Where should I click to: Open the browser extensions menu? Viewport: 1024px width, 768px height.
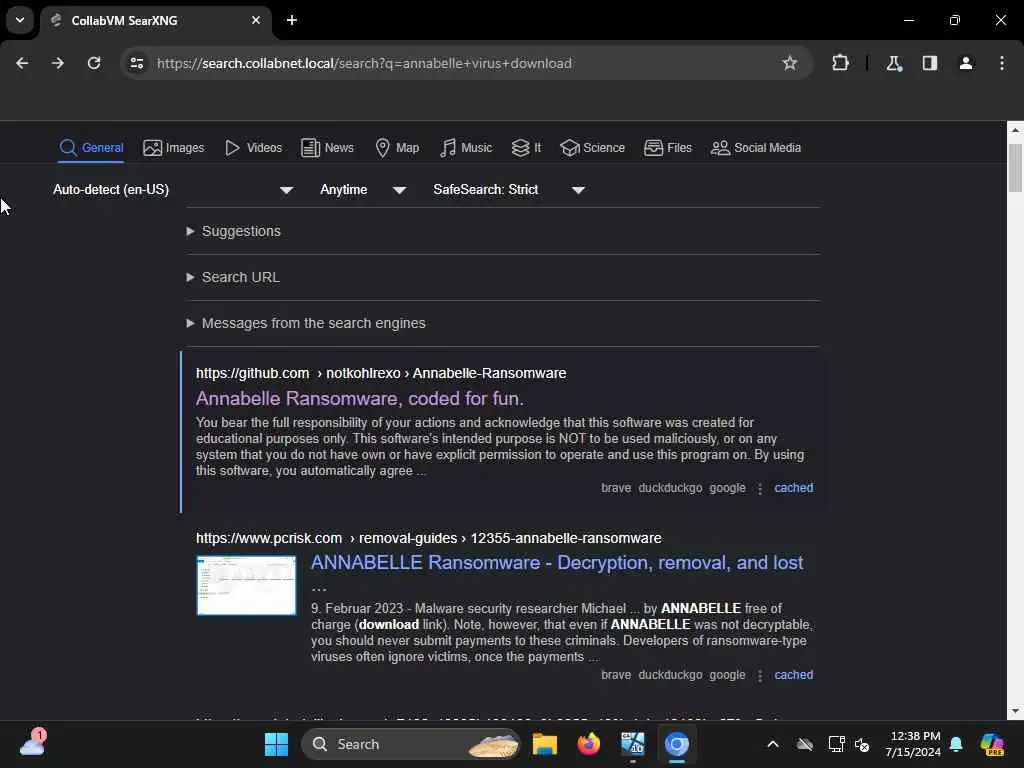pyautogui.click(x=840, y=63)
